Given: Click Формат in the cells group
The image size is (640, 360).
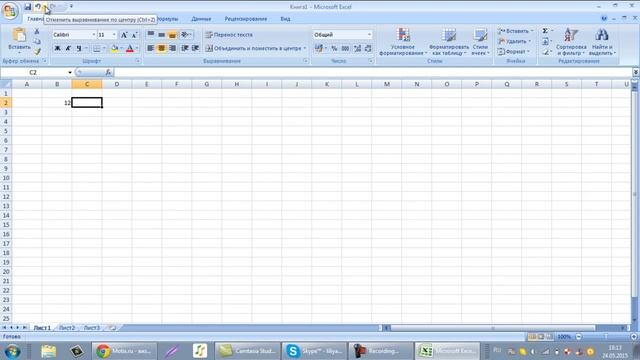Looking at the screenshot, I should pos(513,52).
